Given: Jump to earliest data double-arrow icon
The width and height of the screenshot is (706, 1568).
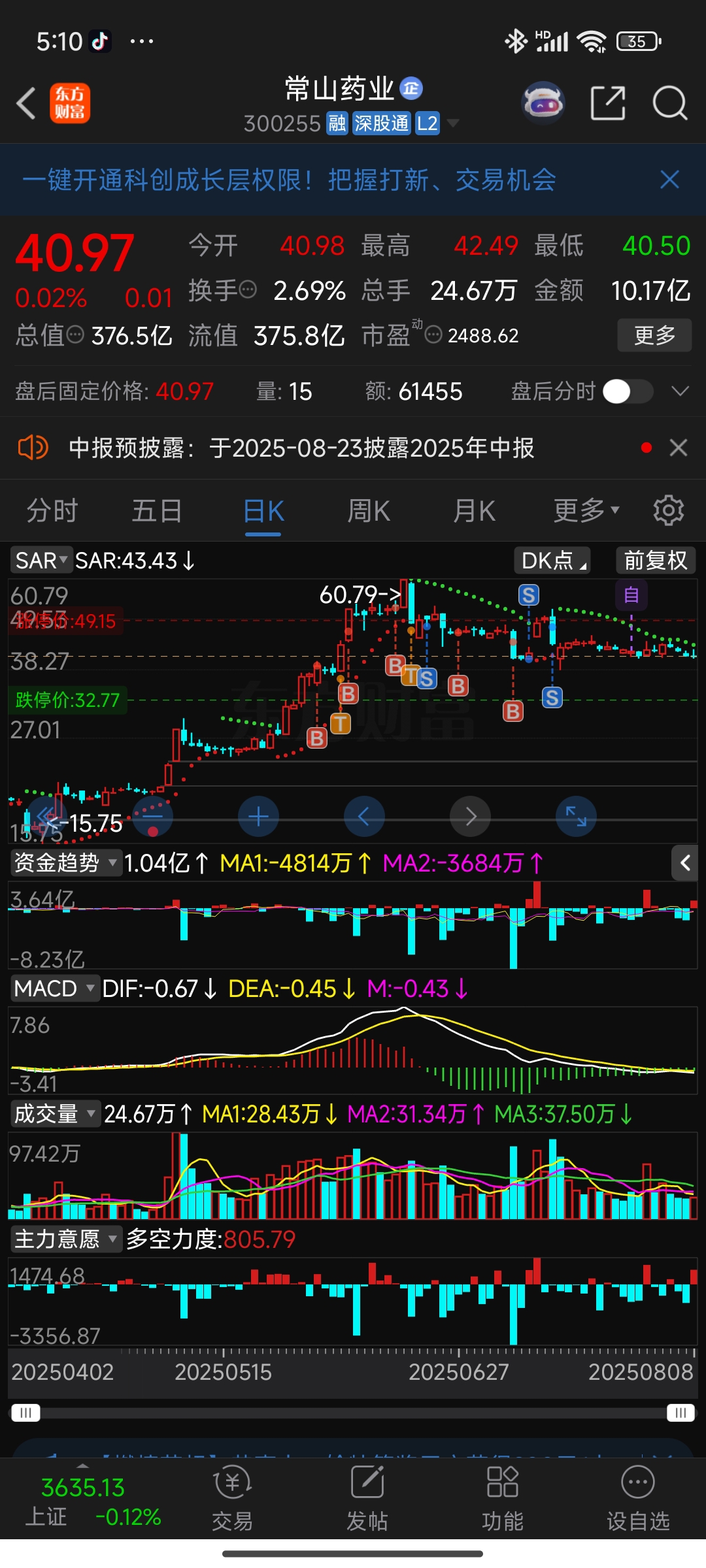Looking at the screenshot, I should pyautogui.click(x=47, y=816).
